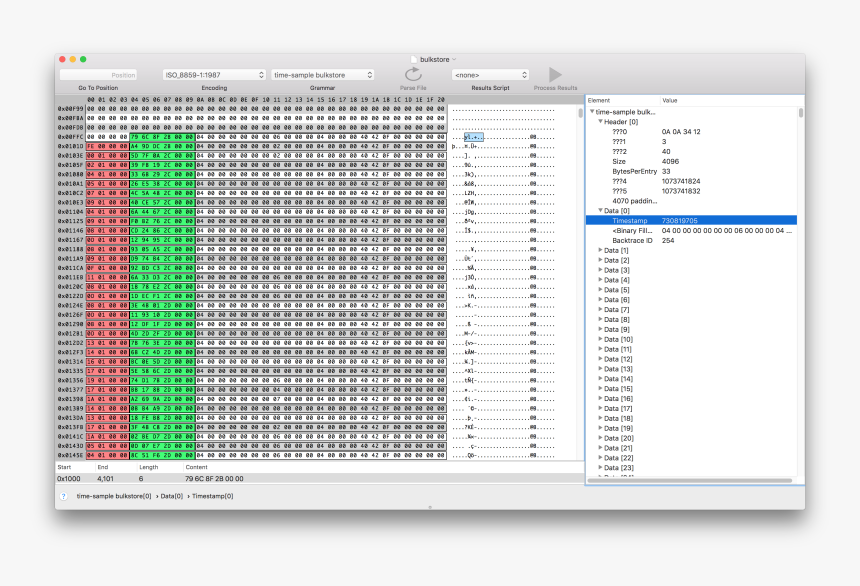Select the Backtrace ID row
This screenshot has width=860, height=586.
(692, 240)
